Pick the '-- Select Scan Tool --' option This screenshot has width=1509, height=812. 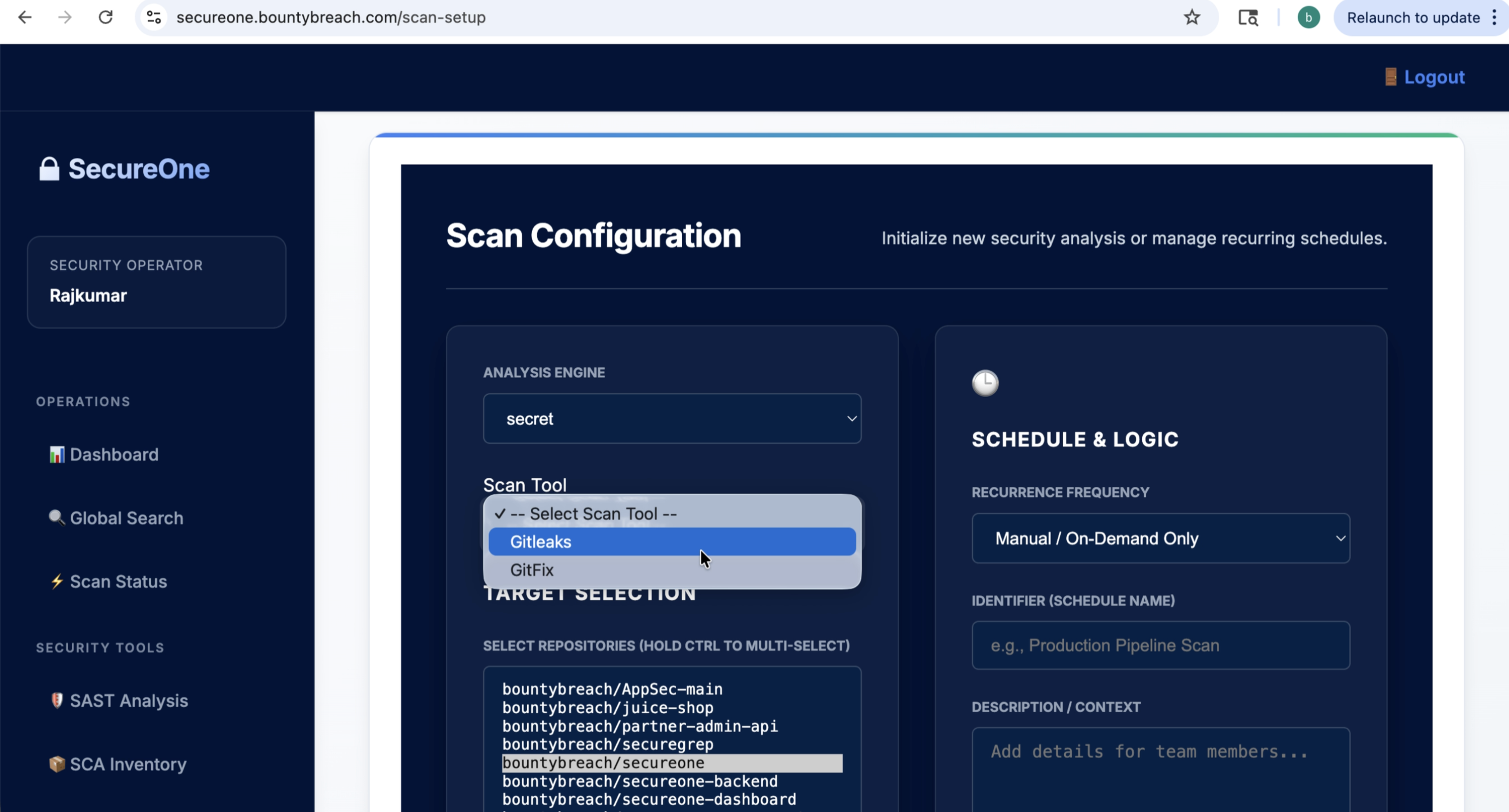click(x=672, y=513)
